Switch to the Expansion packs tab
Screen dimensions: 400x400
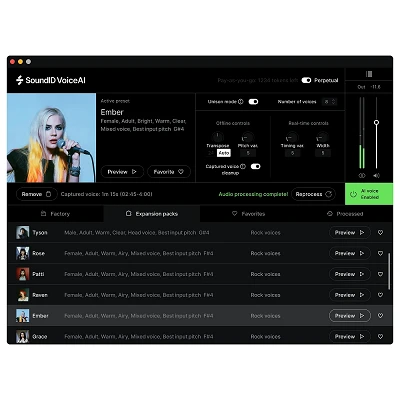point(152,214)
